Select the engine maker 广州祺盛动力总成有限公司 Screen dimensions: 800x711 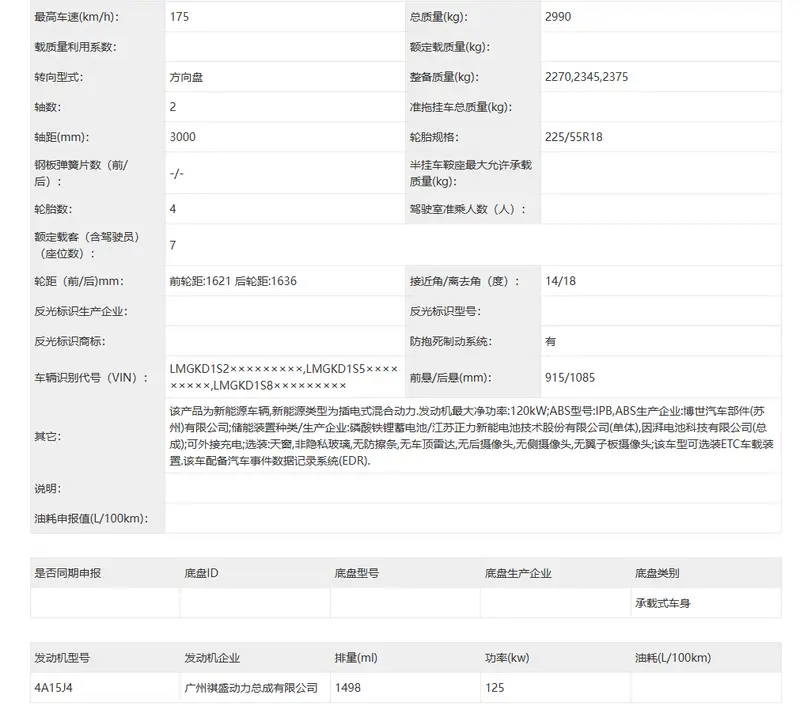tap(251, 688)
